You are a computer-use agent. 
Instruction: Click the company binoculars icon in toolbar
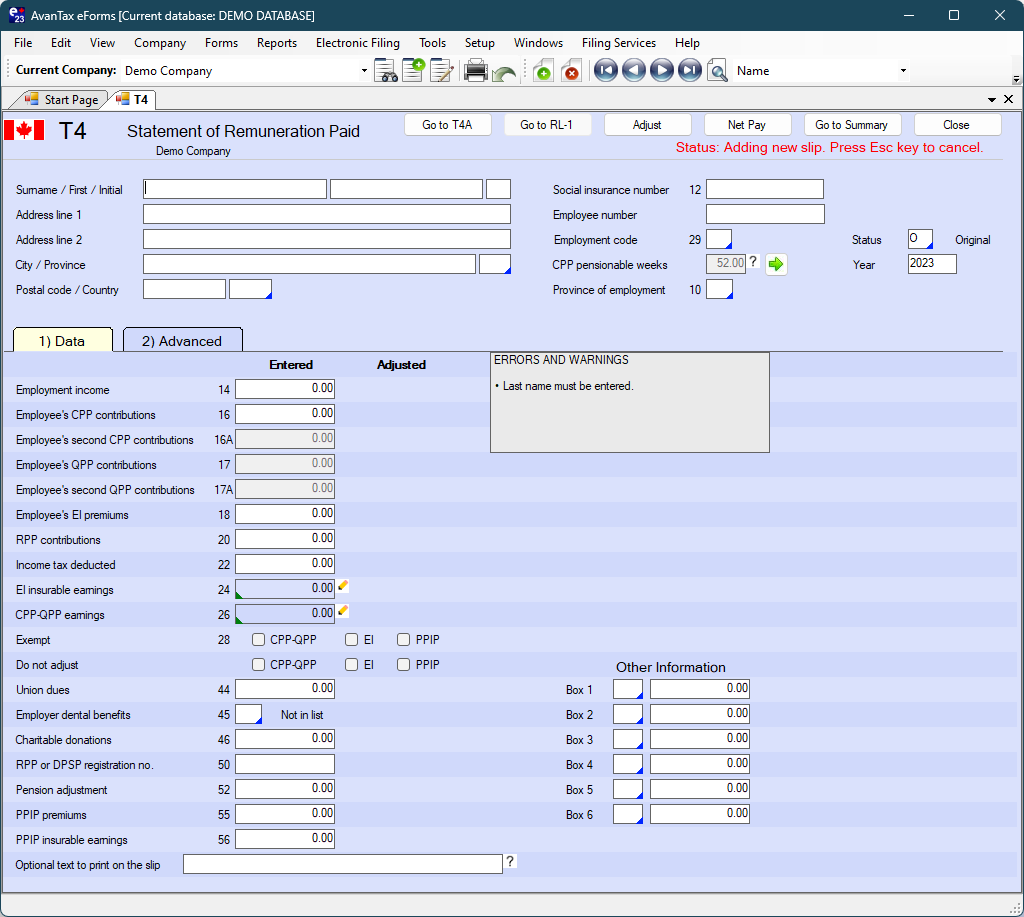[x=386, y=71]
